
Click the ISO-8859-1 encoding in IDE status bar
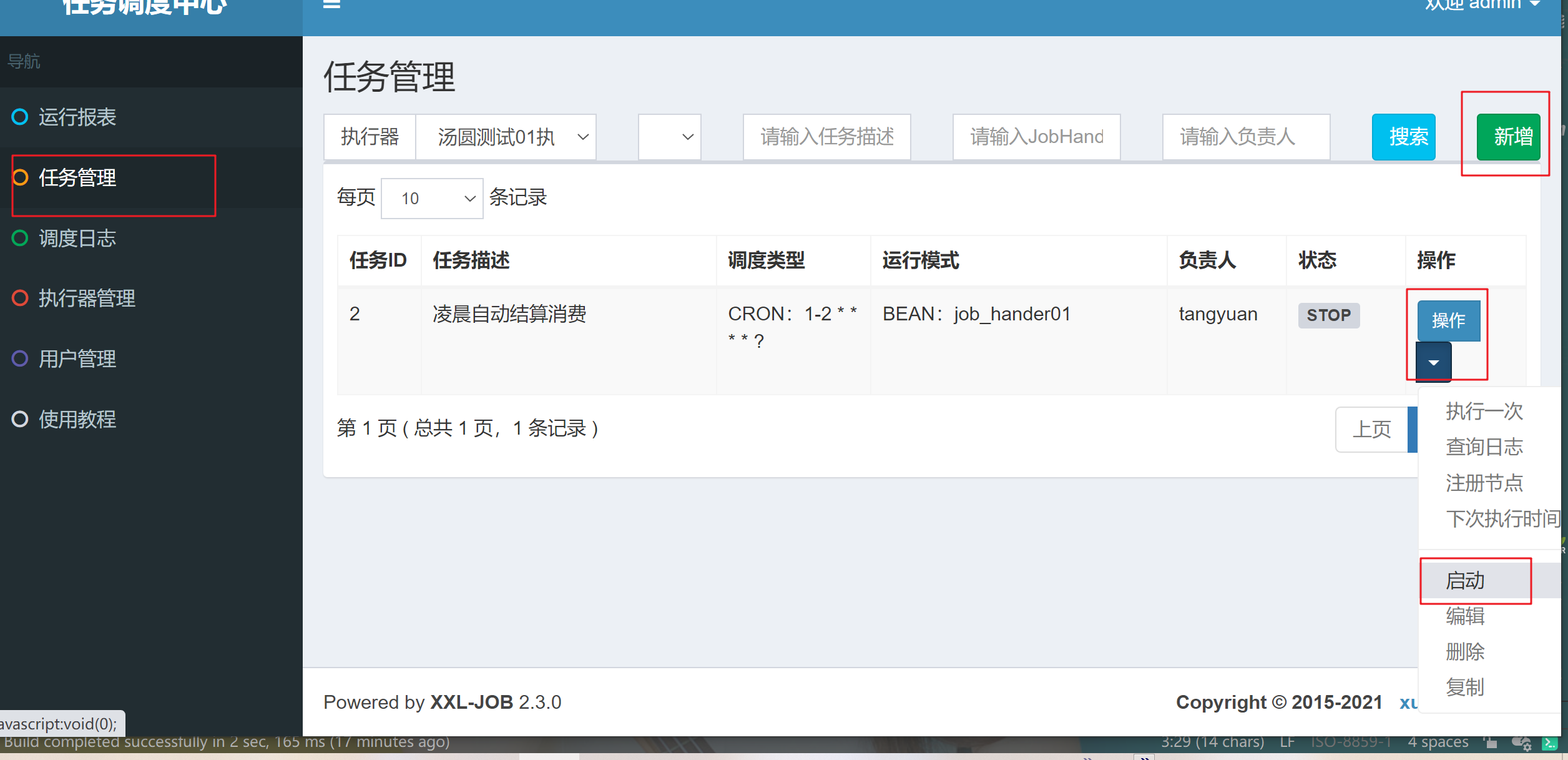point(1351,742)
